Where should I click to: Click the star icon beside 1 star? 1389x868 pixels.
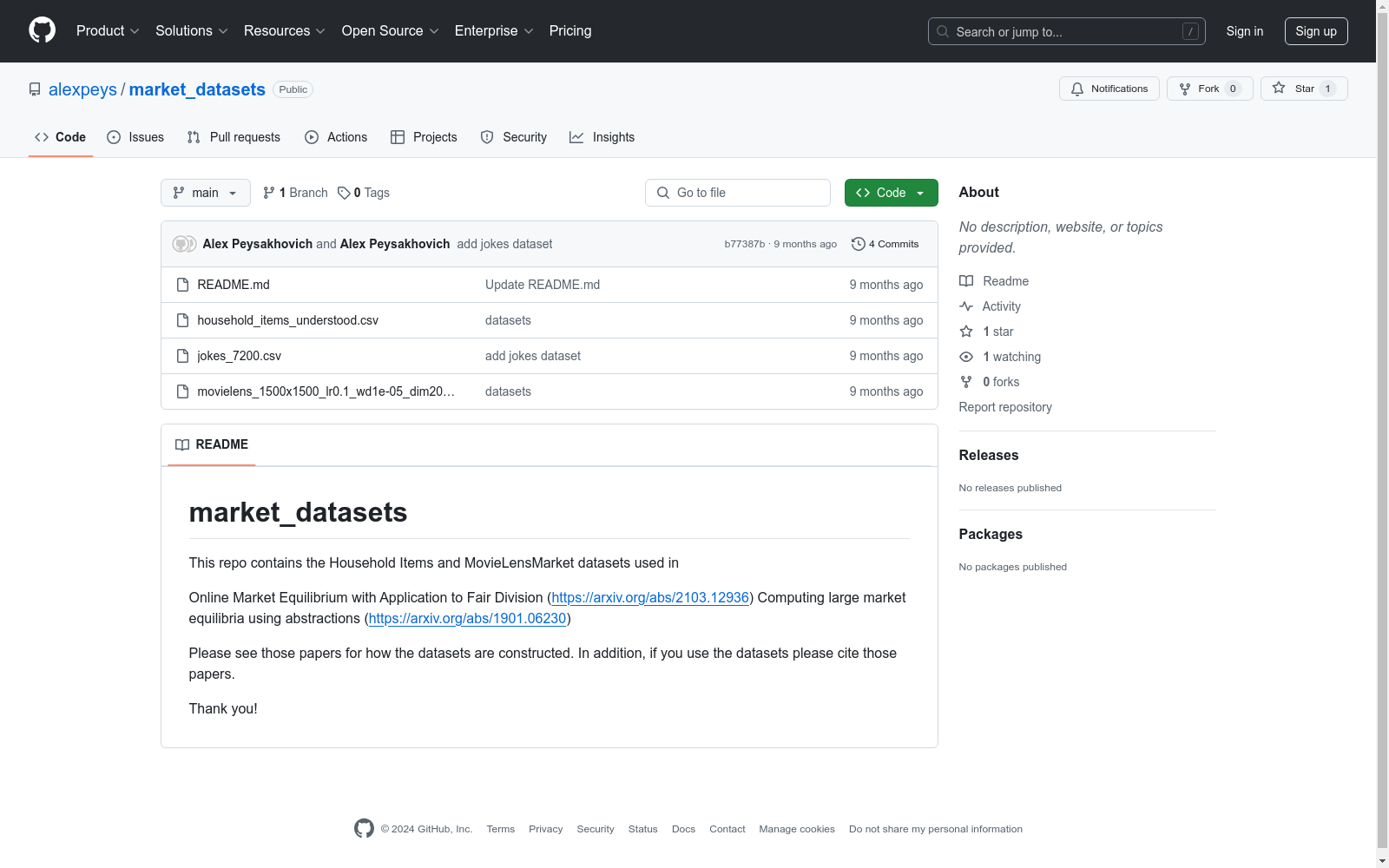[x=966, y=332]
